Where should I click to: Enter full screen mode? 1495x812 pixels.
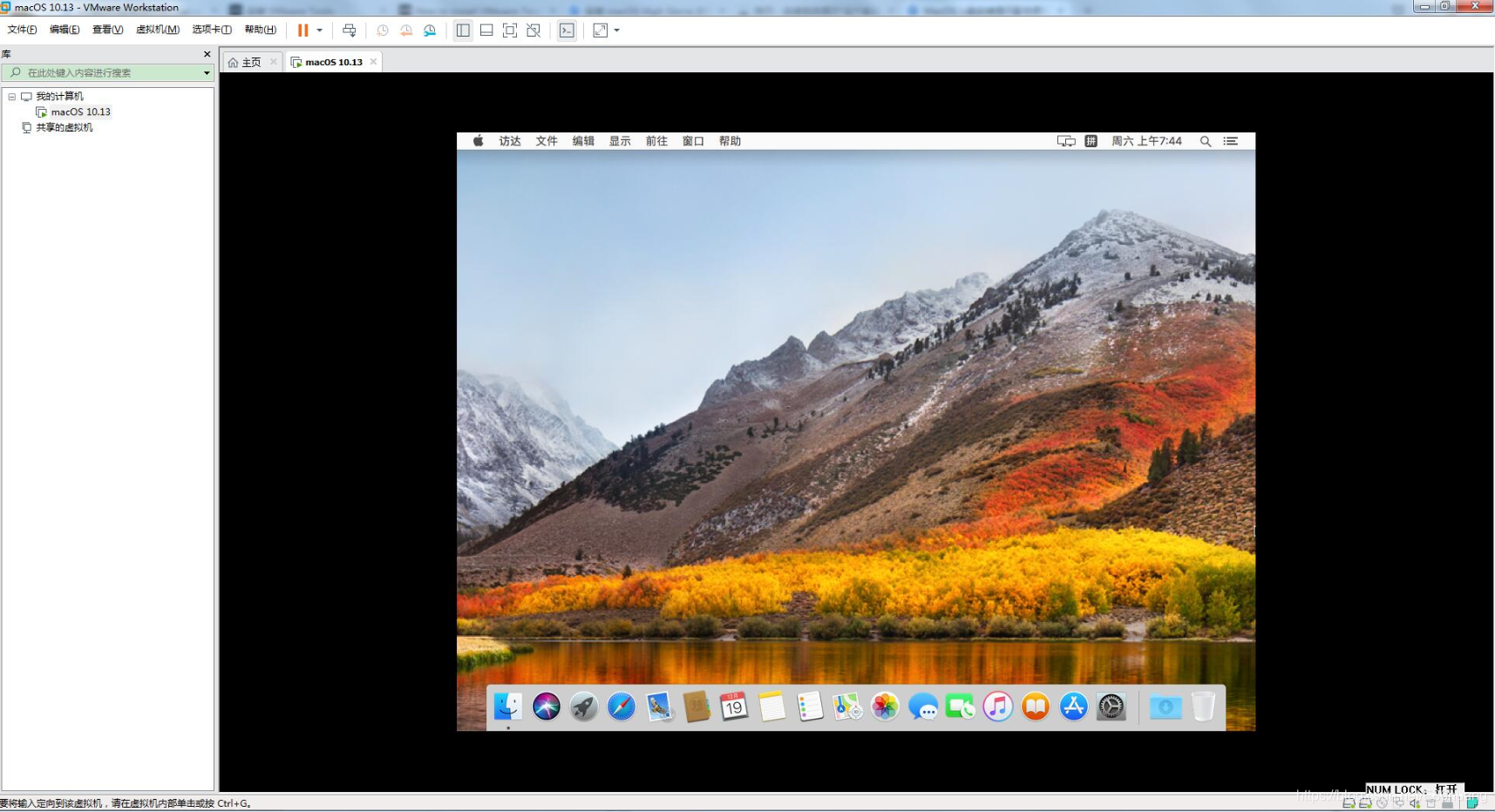(510, 30)
